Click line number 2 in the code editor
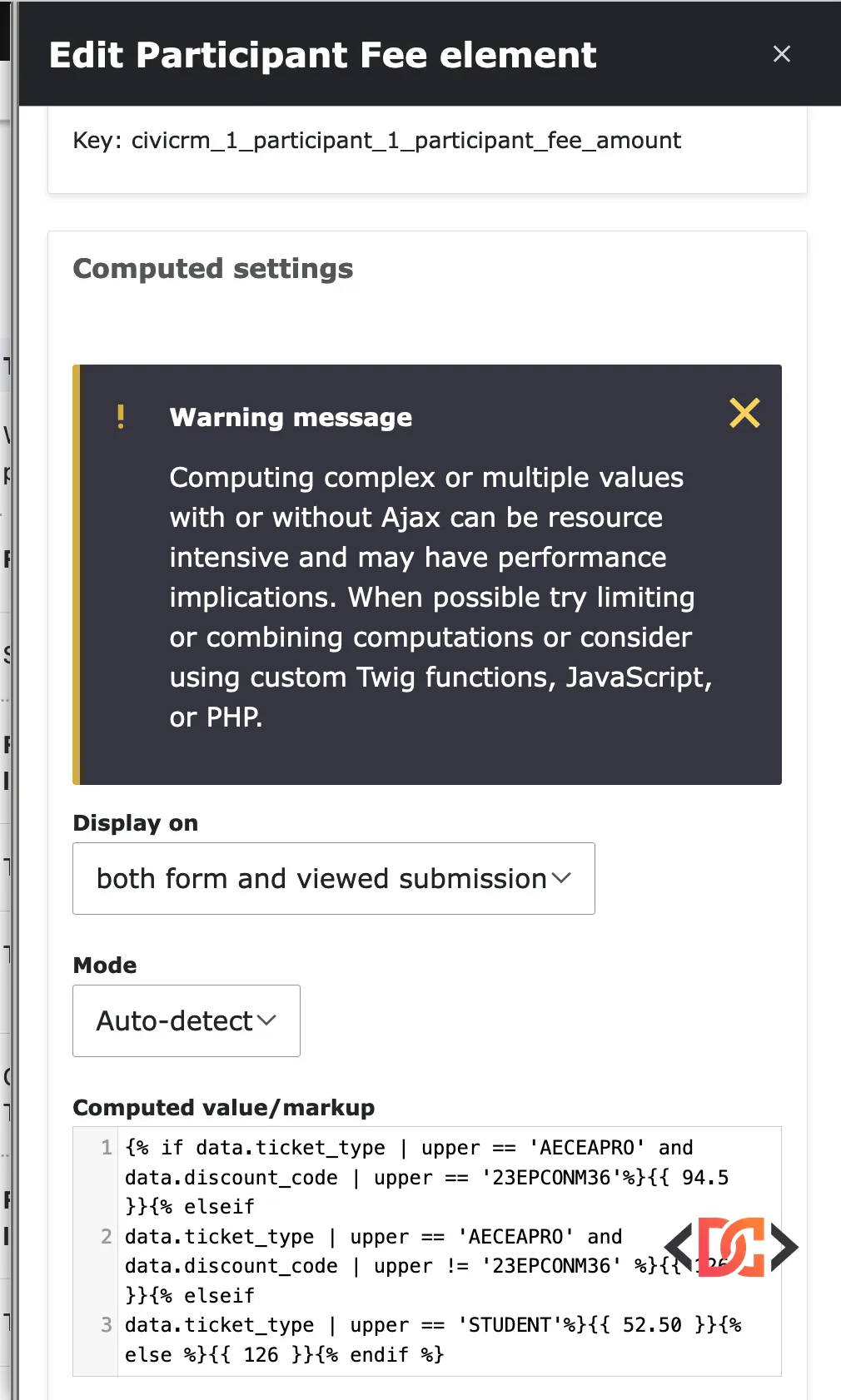This screenshot has height=1400, width=841. (x=106, y=1237)
